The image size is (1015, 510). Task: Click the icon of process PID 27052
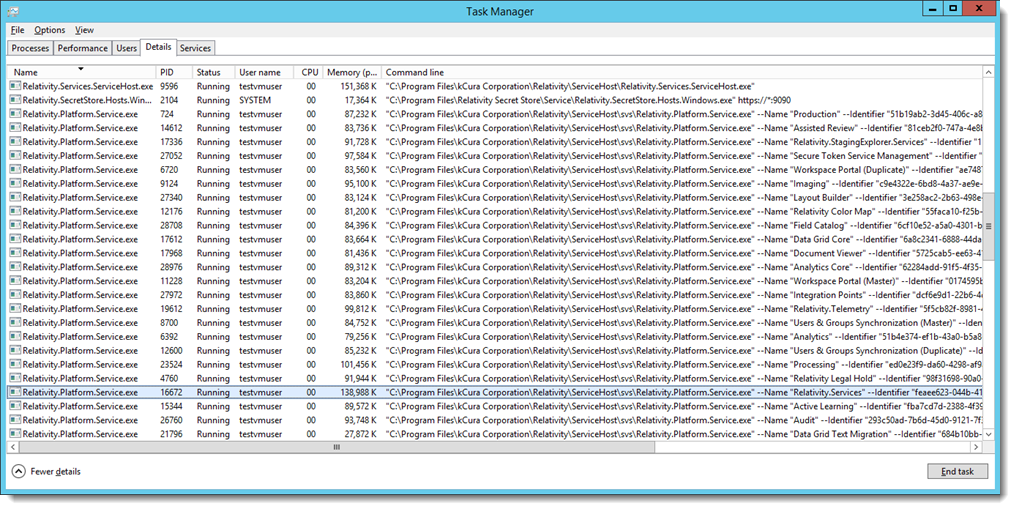tap(15, 156)
